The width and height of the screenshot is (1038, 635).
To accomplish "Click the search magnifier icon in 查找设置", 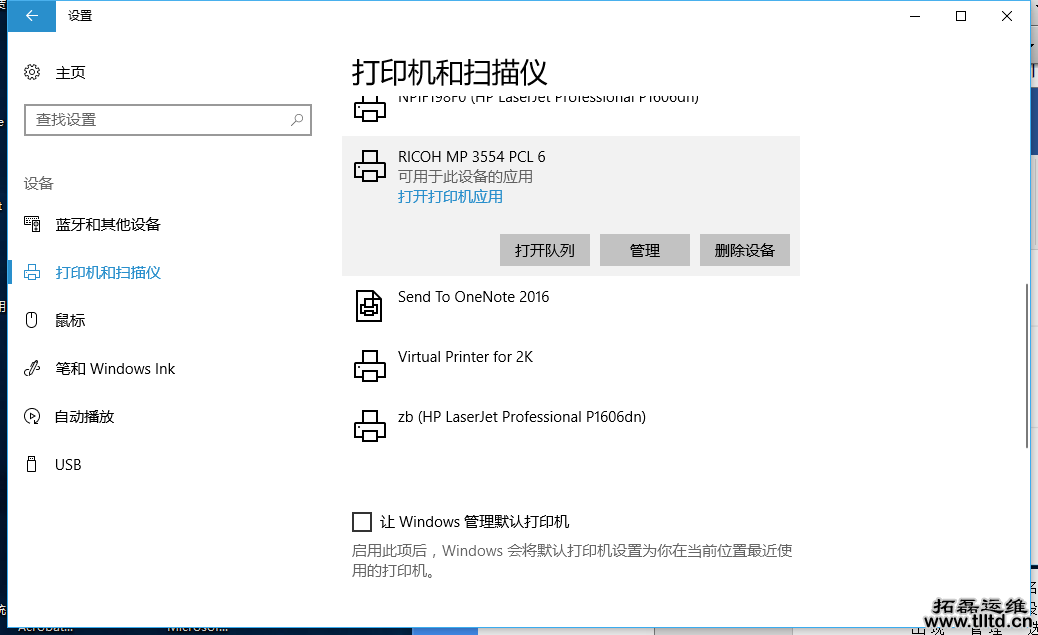I will click(x=297, y=119).
